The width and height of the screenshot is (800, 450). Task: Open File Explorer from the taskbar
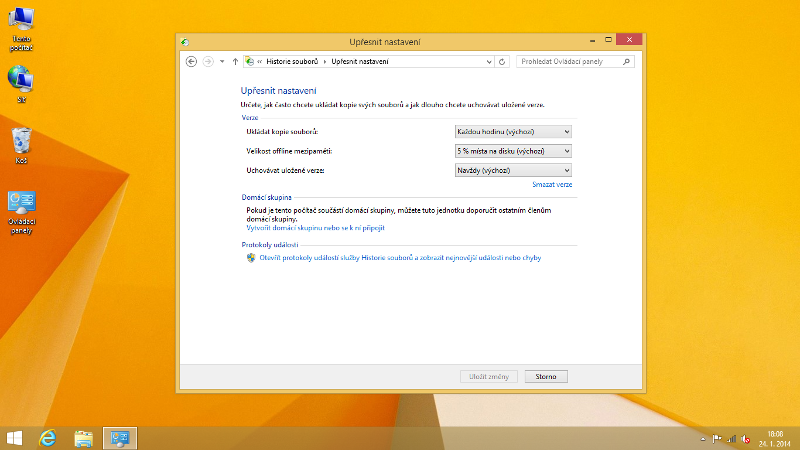84,437
